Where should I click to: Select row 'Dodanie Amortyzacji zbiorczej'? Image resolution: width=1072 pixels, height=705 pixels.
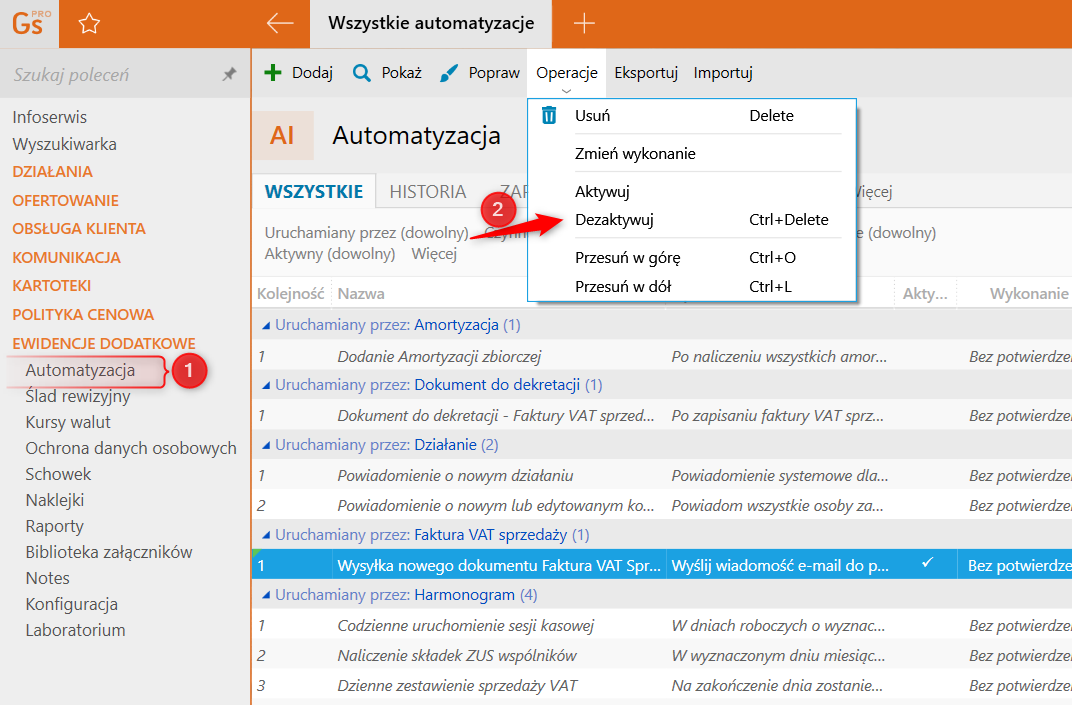(662, 356)
